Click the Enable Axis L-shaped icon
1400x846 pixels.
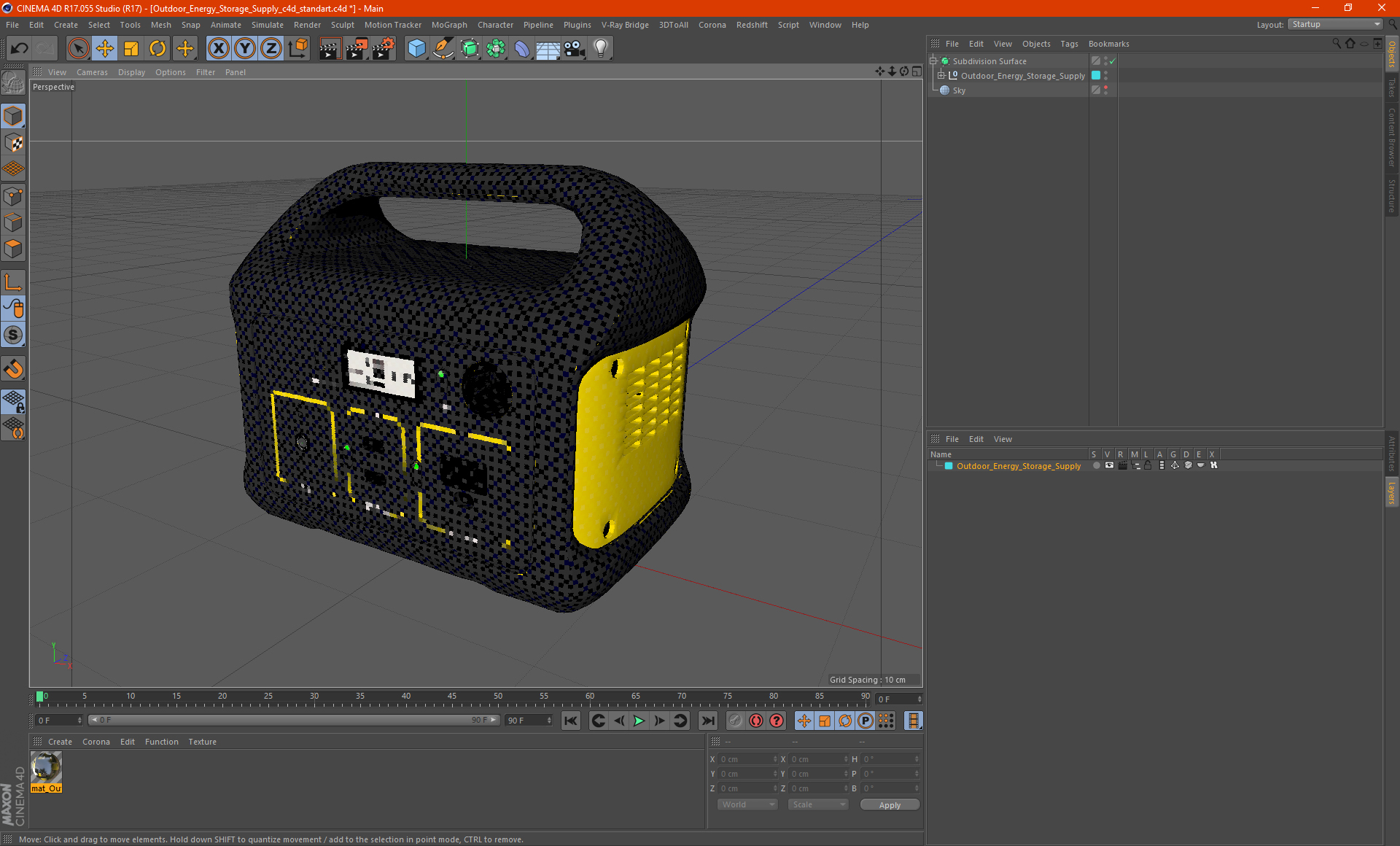pyautogui.click(x=13, y=282)
